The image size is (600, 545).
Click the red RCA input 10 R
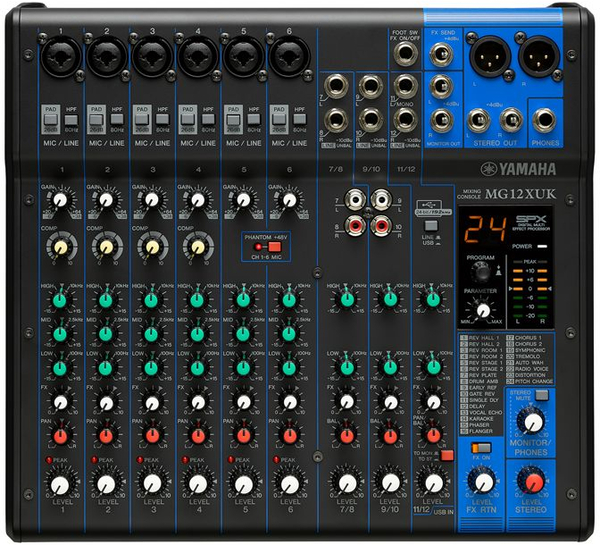click(x=381, y=226)
